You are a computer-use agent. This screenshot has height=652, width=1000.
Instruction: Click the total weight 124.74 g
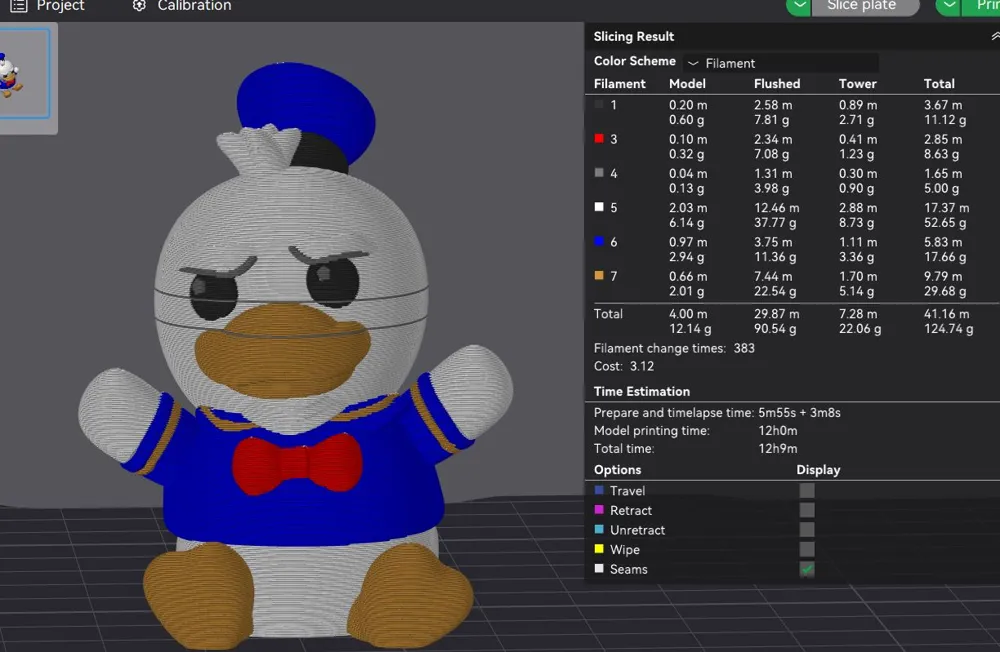pos(948,329)
